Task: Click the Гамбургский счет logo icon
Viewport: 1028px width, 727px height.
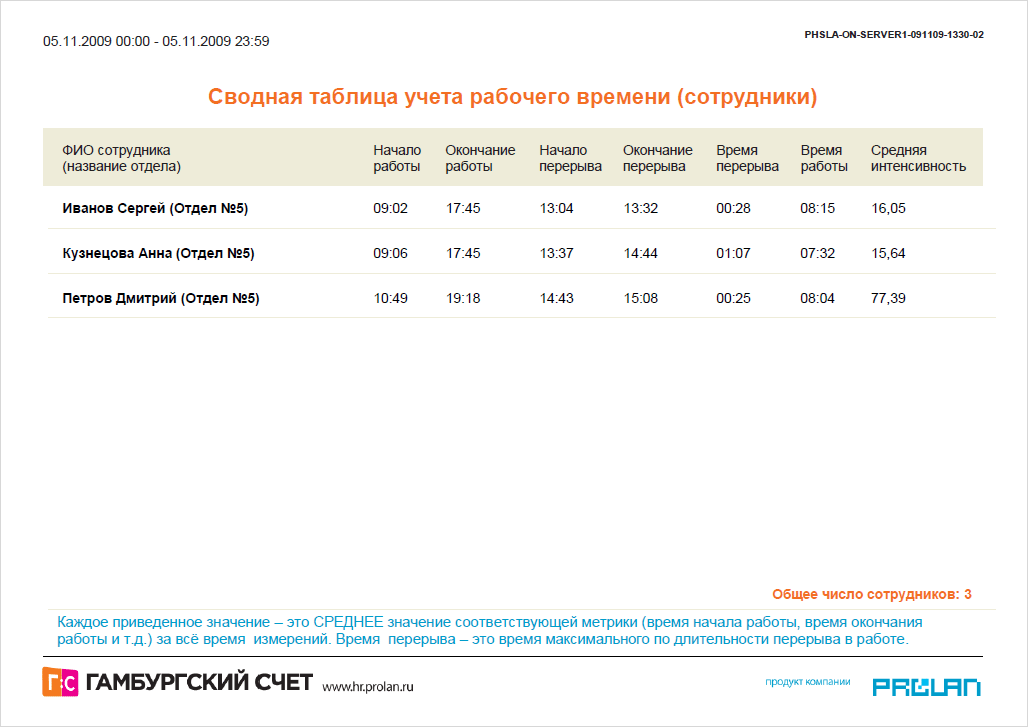Action: click(x=60, y=682)
